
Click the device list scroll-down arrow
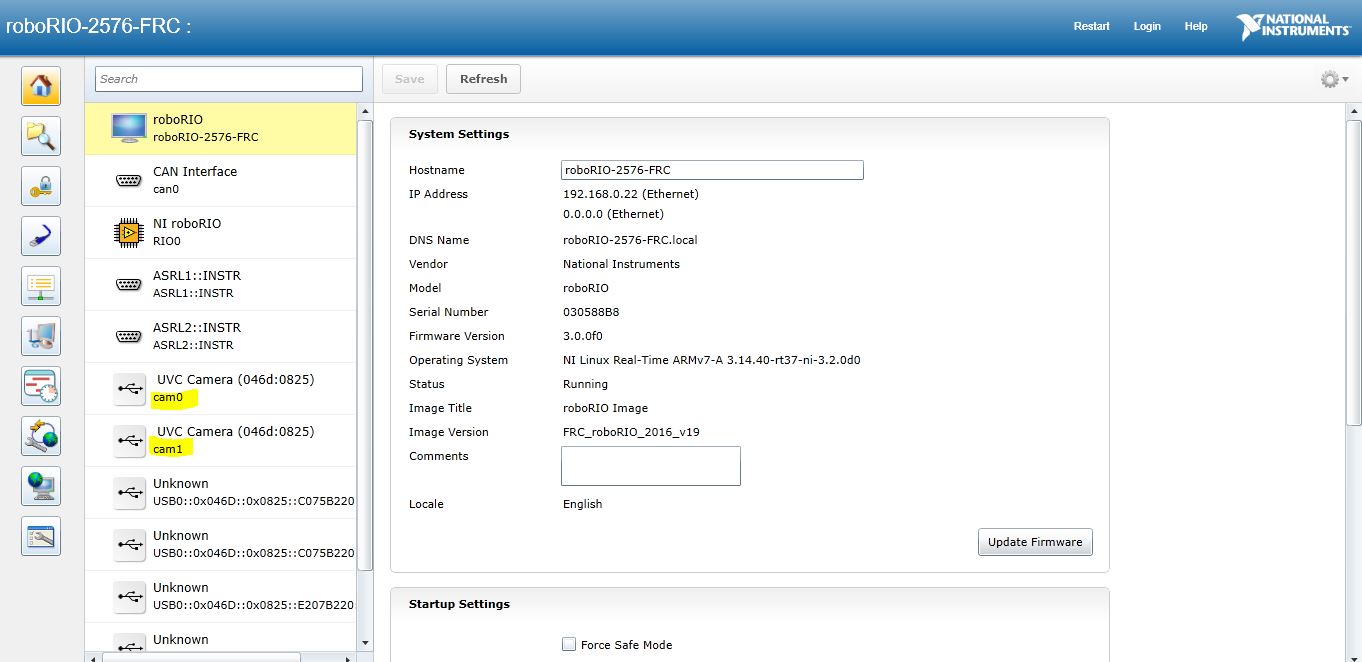click(365, 643)
